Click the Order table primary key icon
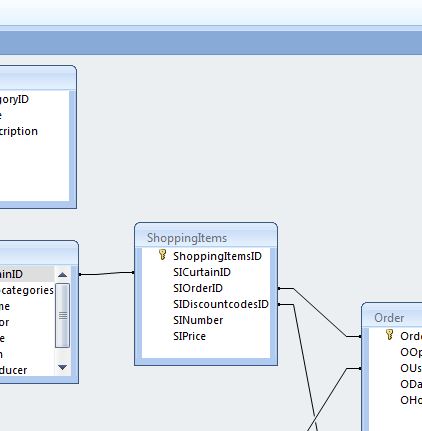 pos(389,335)
